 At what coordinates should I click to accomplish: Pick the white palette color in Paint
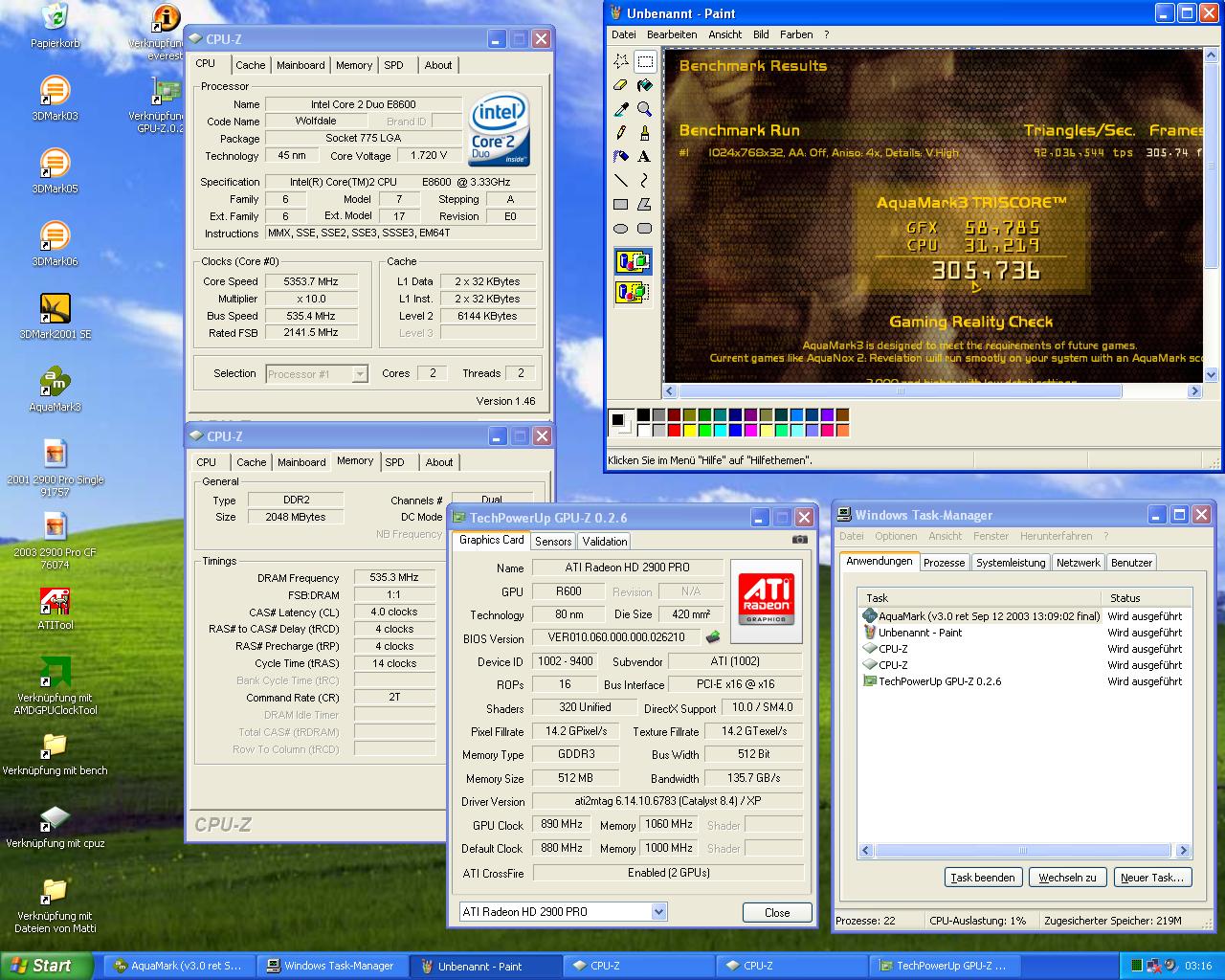644,430
